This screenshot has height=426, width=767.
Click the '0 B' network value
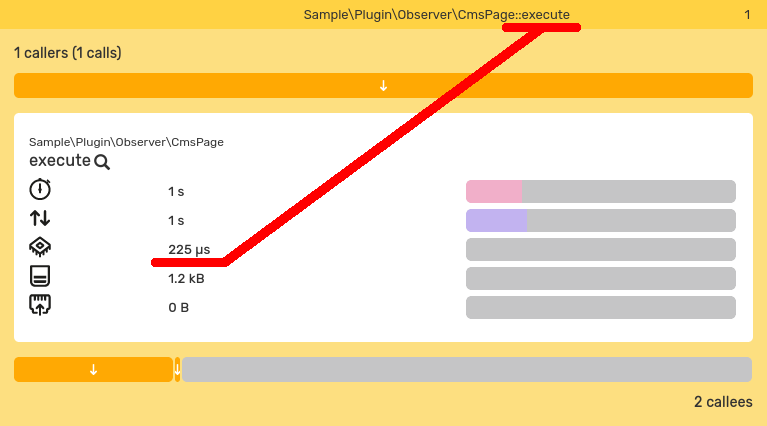coord(179,308)
